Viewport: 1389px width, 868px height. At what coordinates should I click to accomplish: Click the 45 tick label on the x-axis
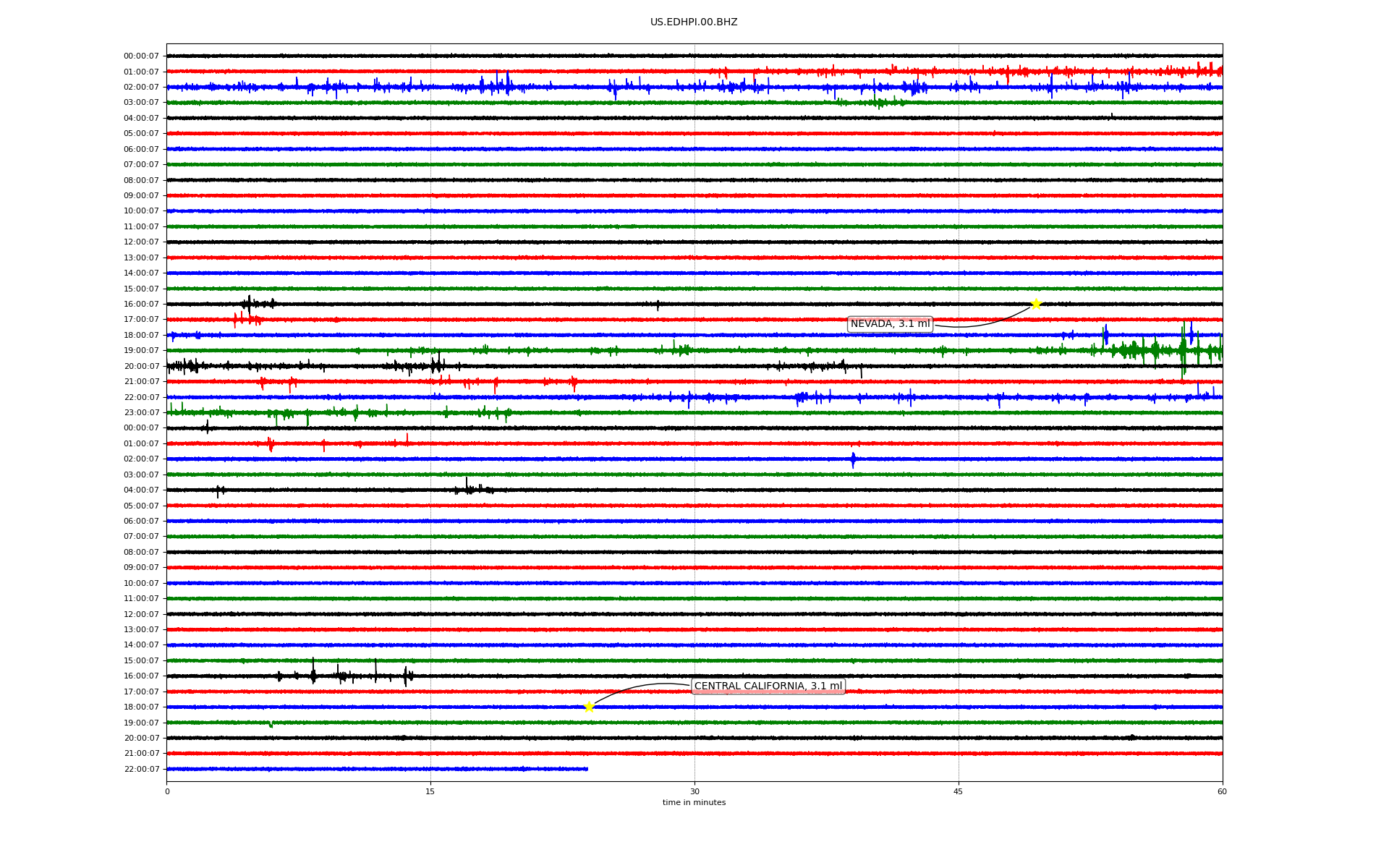click(959, 791)
